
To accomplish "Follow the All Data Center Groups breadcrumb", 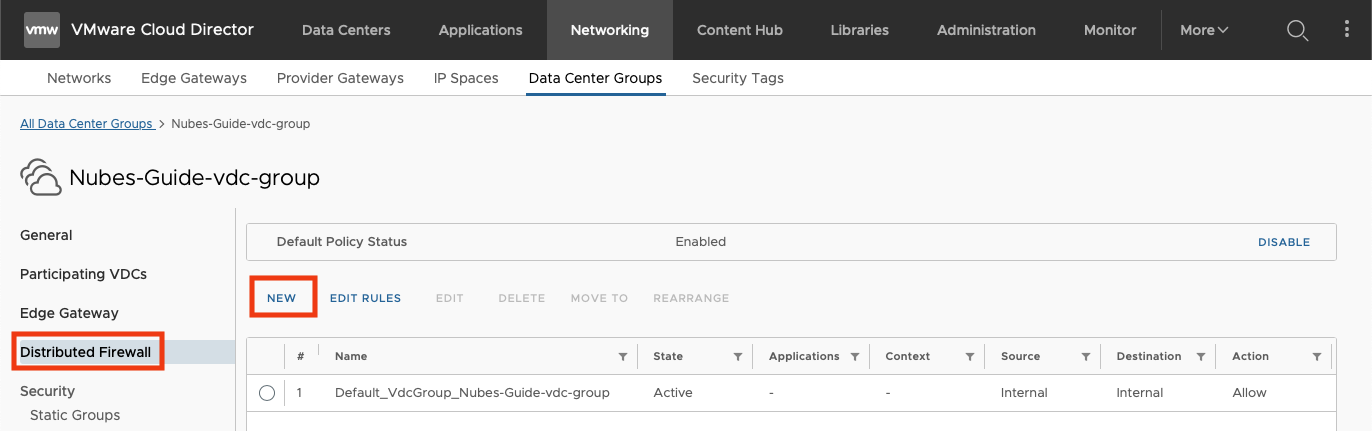I will 87,124.
